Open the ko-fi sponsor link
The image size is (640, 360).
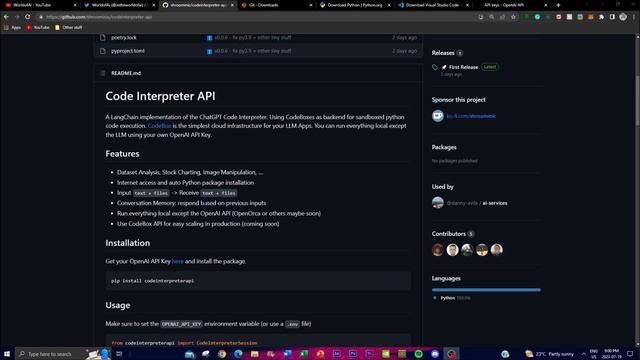pyautogui.click(x=471, y=116)
